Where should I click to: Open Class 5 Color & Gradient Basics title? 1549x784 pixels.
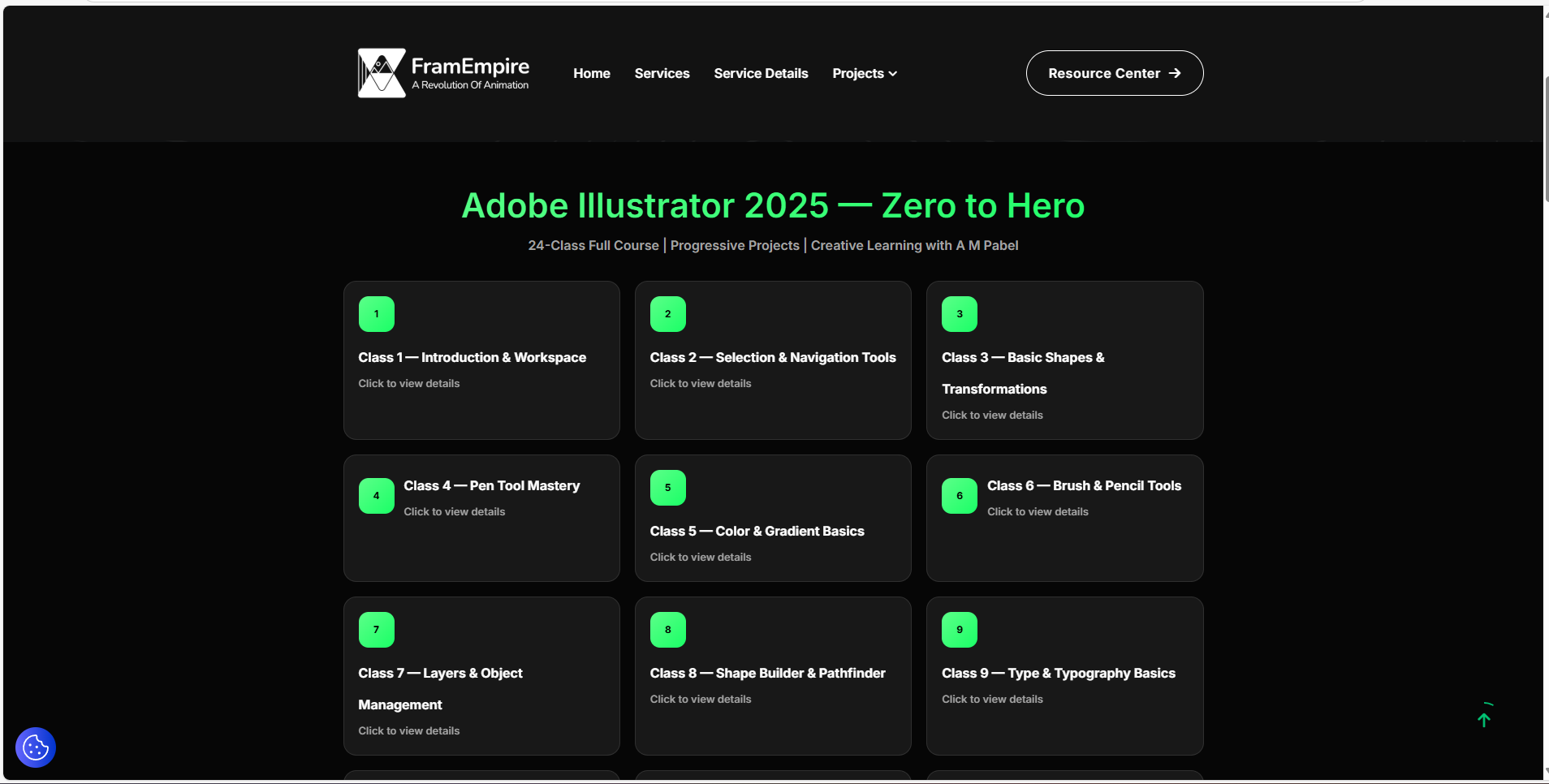[x=757, y=531]
